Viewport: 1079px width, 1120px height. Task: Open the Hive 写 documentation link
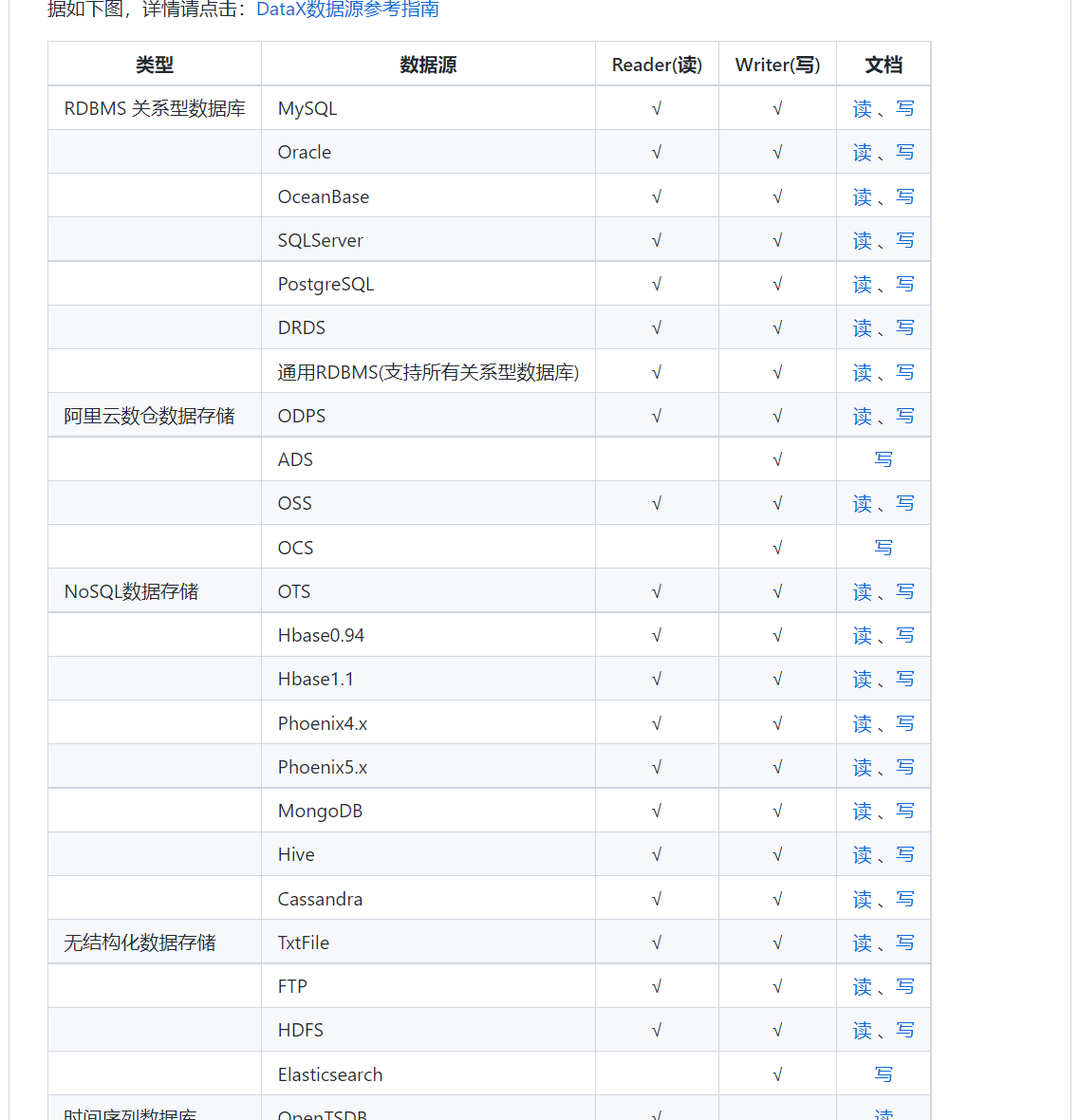(x=904, y=854)
